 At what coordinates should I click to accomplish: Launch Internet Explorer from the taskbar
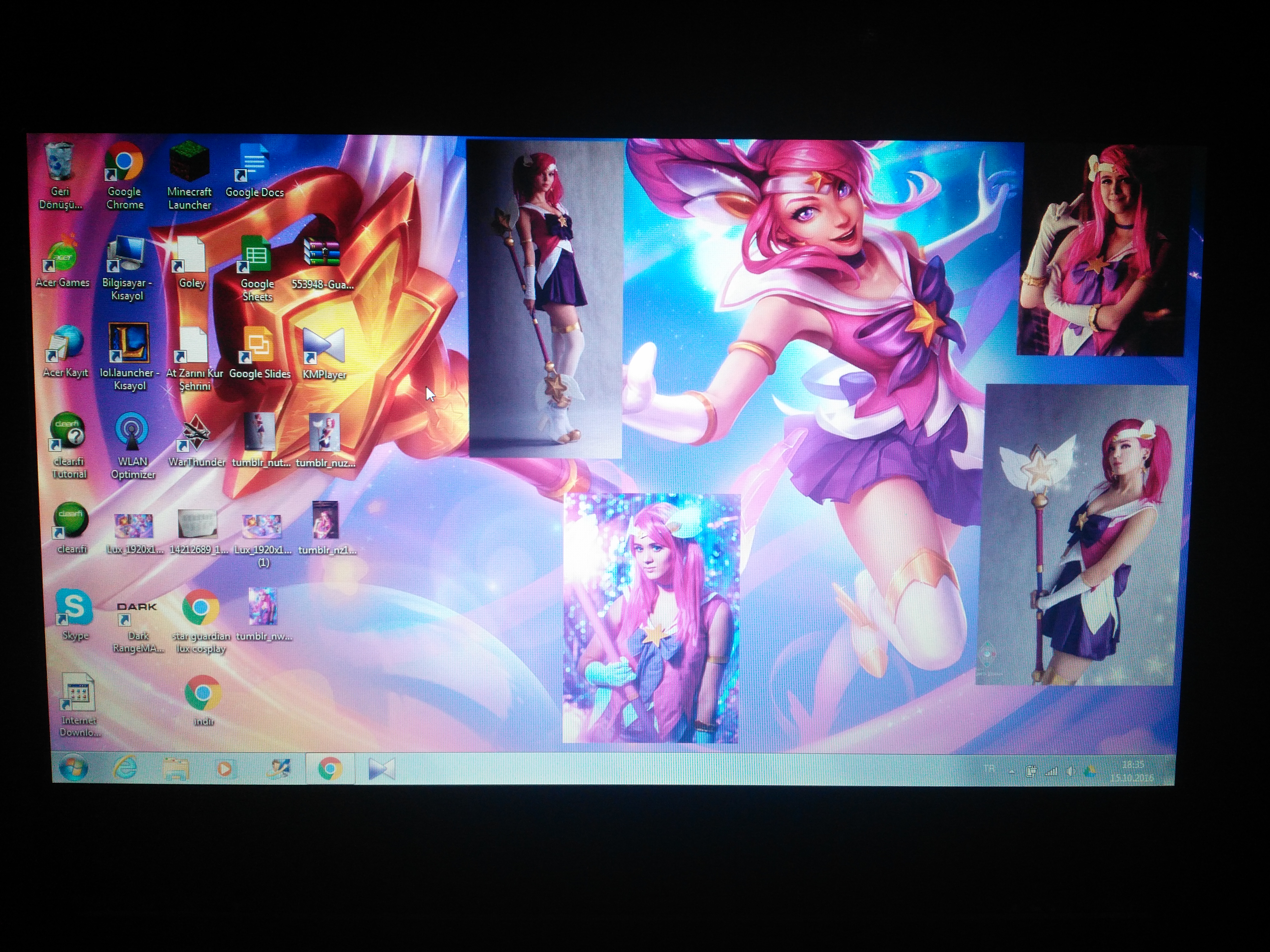coord(125,768)
